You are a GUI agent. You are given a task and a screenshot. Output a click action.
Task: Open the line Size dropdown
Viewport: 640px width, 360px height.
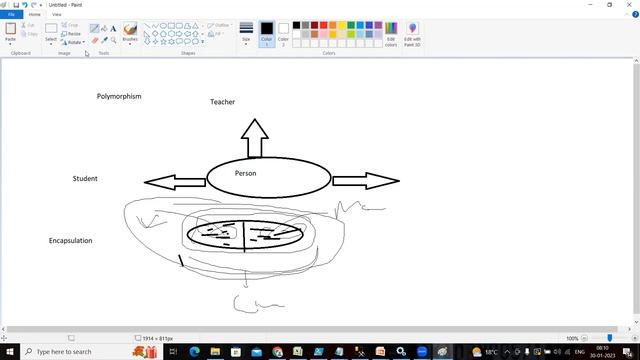[246, 34]
